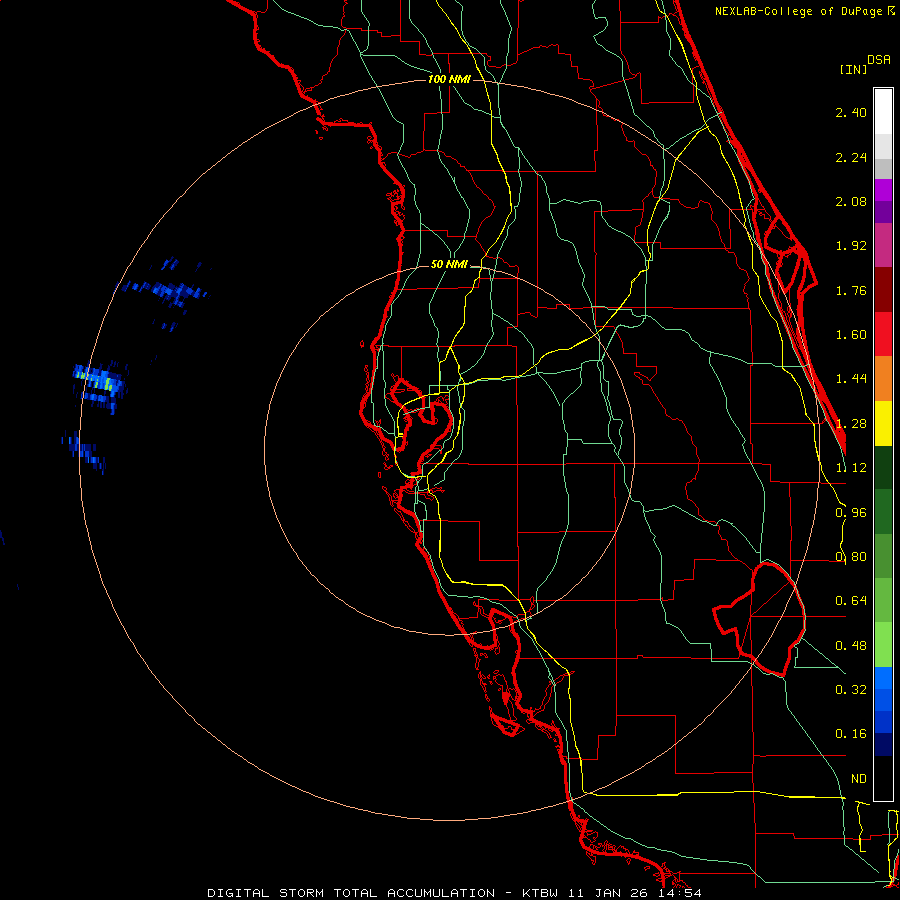Click the 0.32 legend value

point(851,690)
